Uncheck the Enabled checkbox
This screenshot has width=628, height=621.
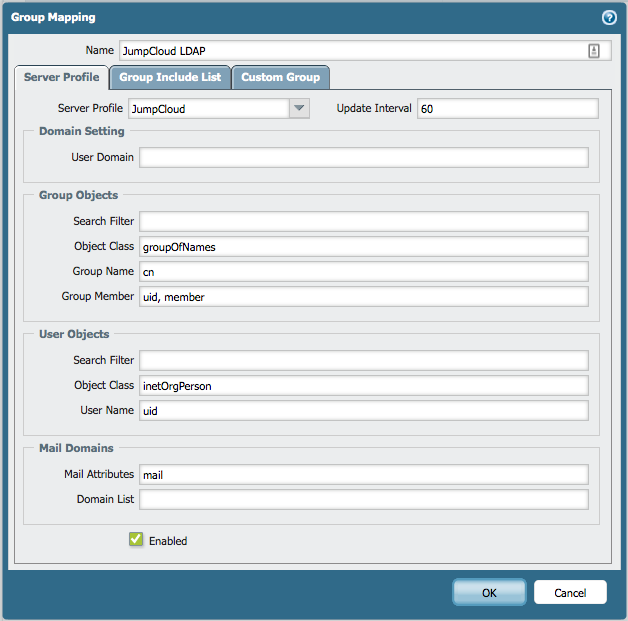point(136,540)
